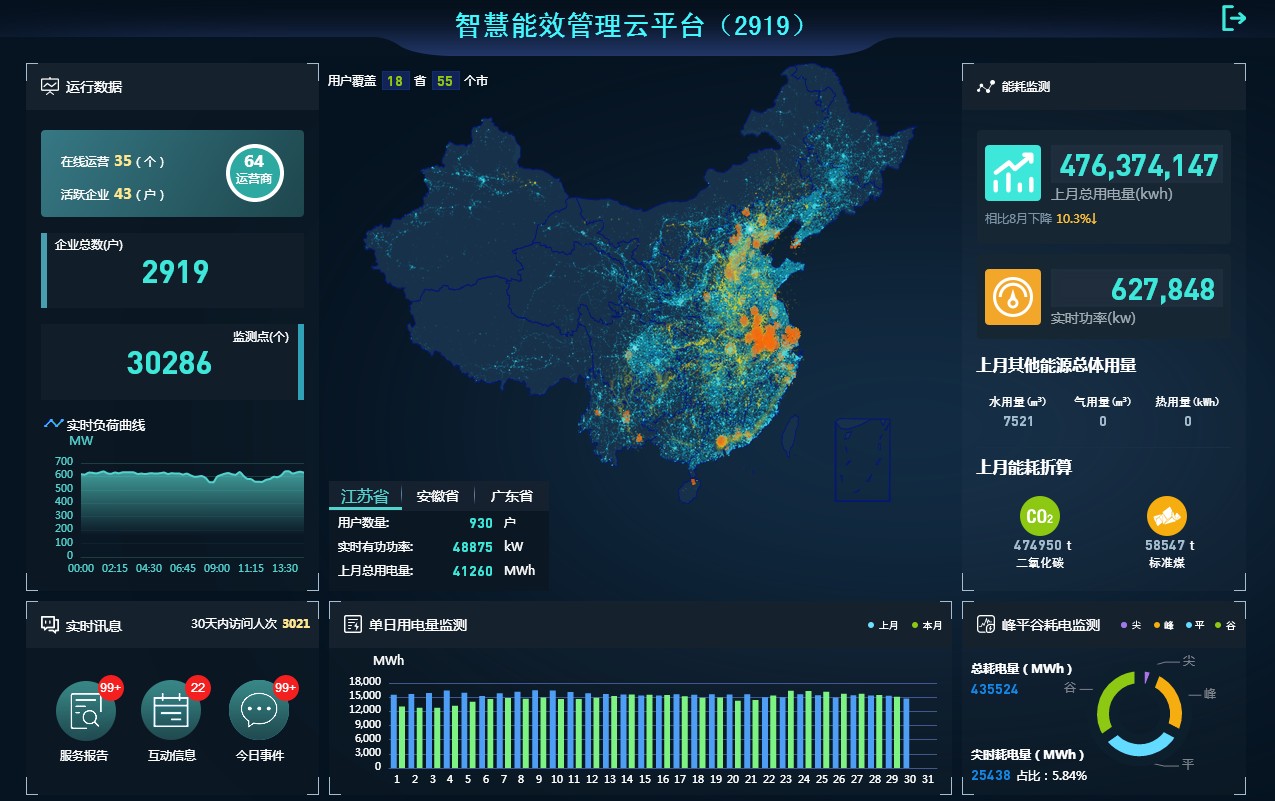Select the 广东省 province tab
This screenshot has height=801, width=1275.
point(511,496)
